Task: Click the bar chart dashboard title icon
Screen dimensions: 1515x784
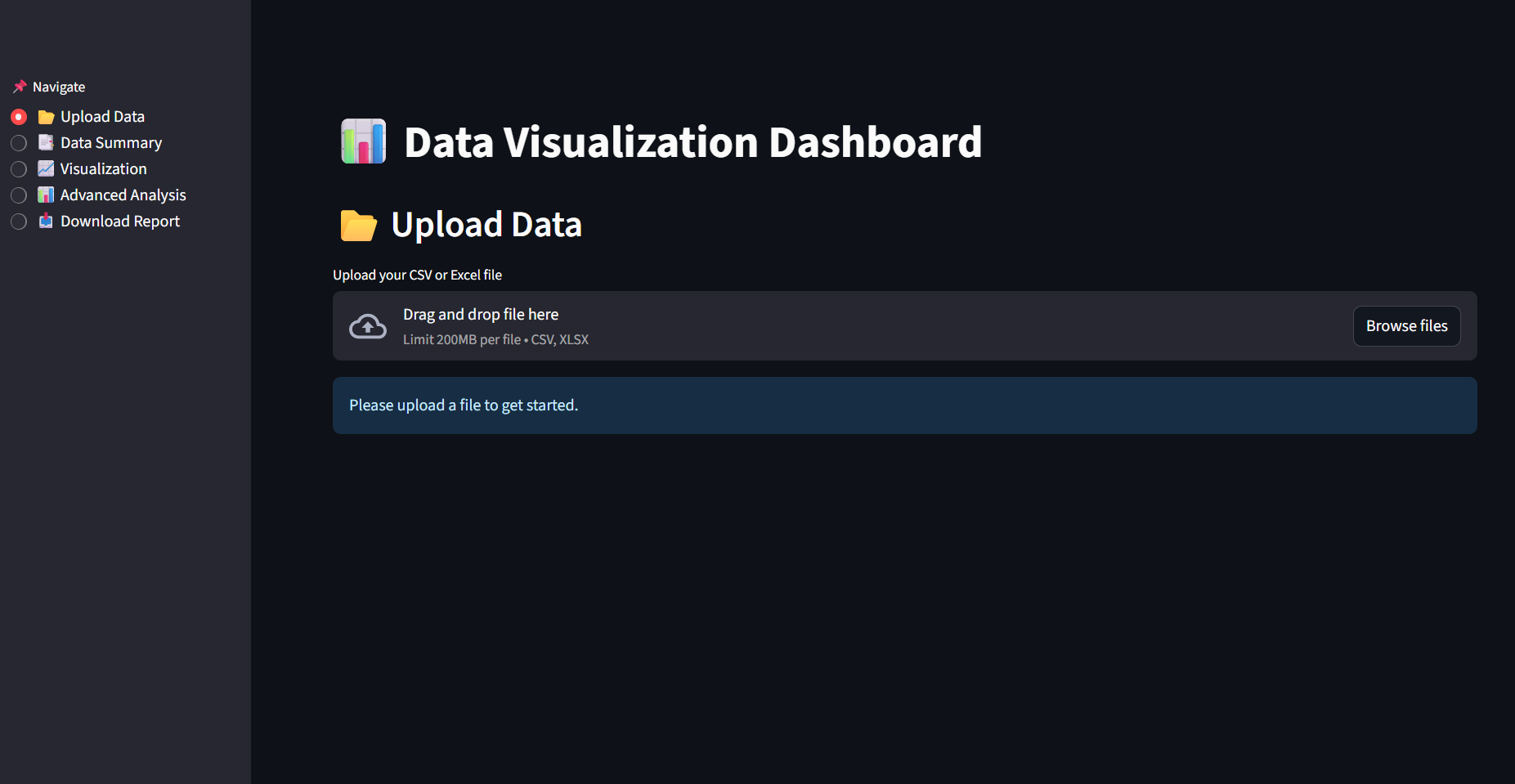Action: coord(363,141)
